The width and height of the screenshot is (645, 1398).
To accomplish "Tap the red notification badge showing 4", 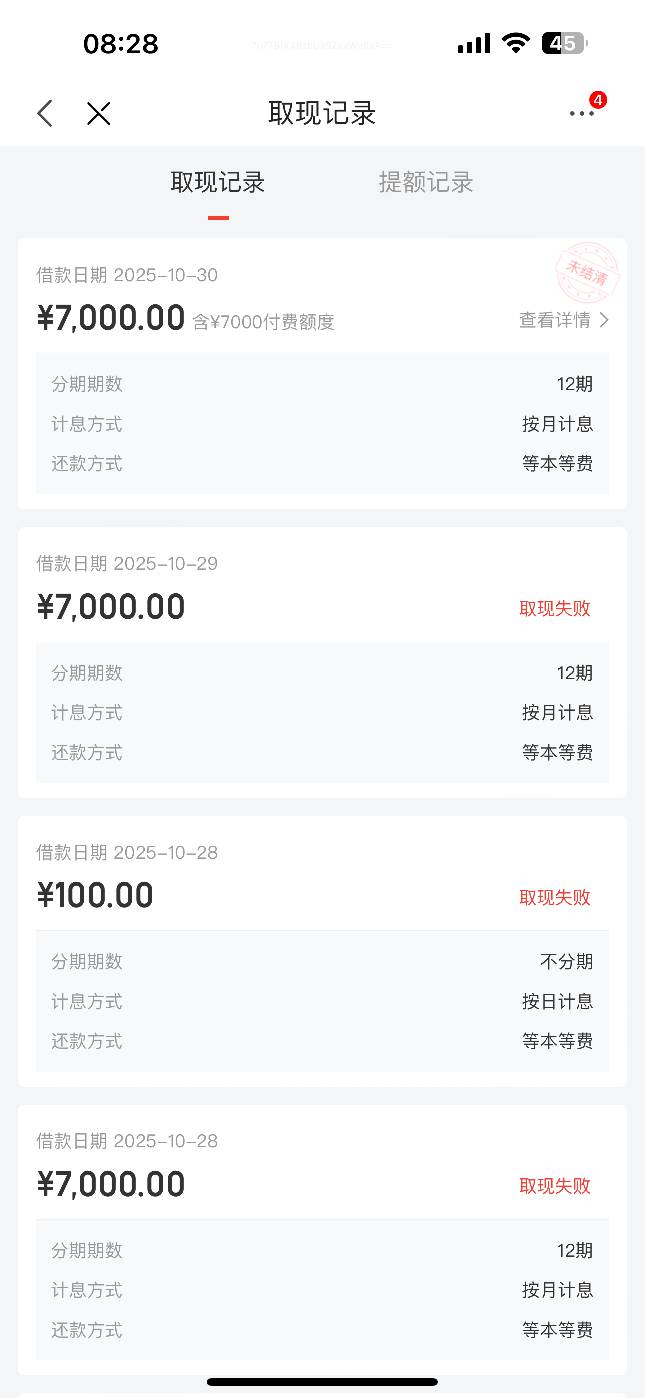I will (x=598, y=100).
